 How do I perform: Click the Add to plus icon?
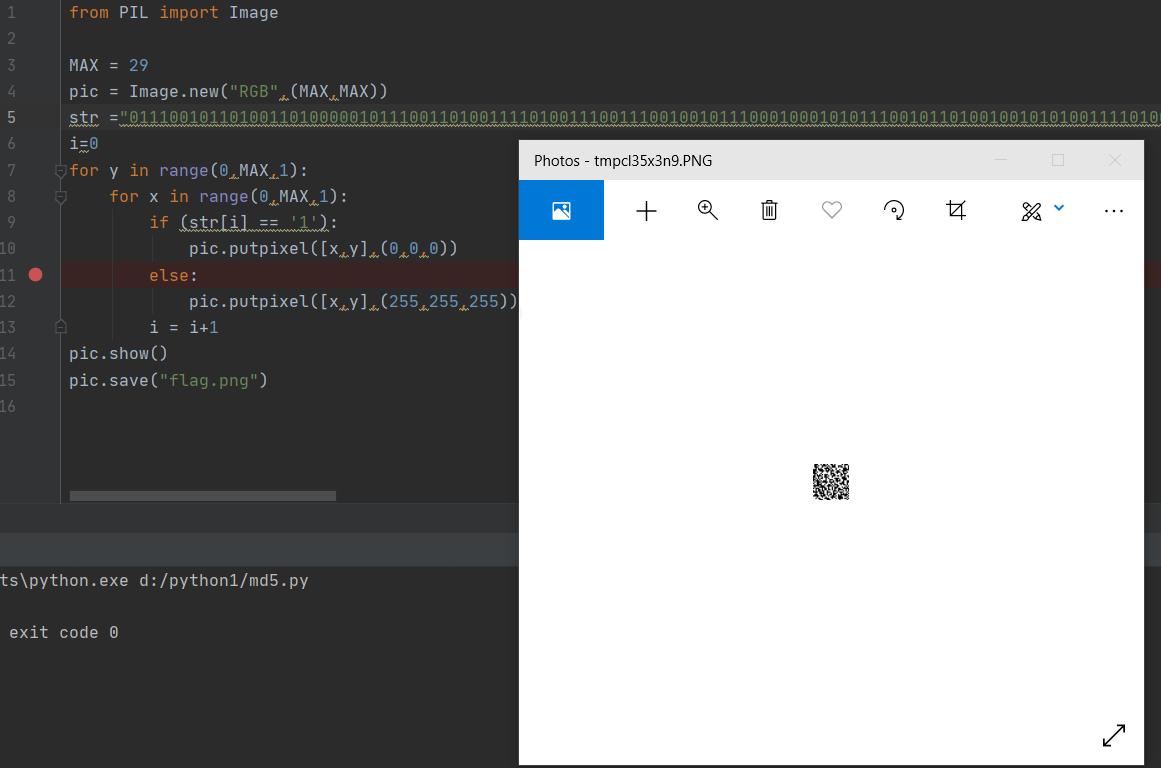[x=647, y=211]
